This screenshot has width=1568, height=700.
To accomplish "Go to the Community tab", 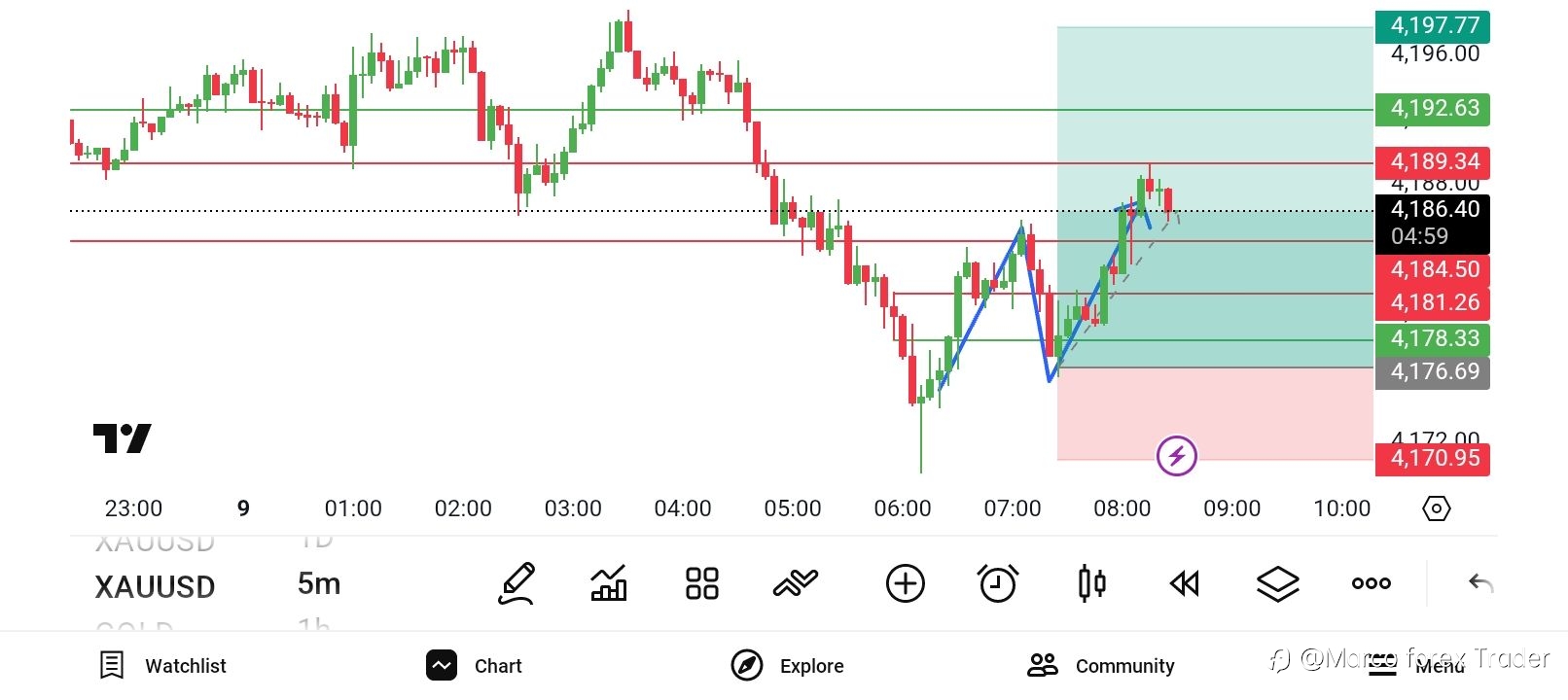I will (1101, 666).
